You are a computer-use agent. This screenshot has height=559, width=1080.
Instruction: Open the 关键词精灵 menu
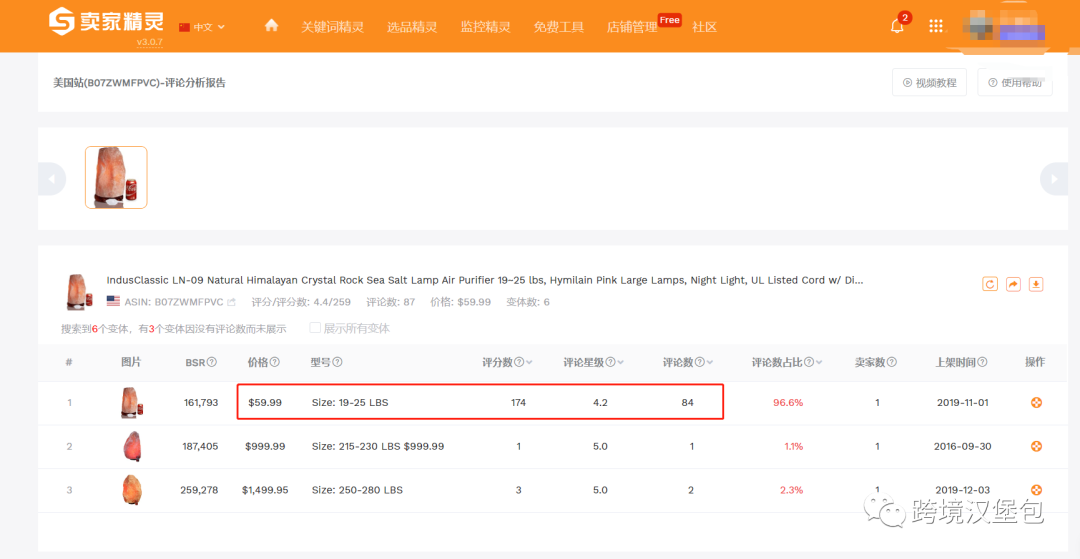click(x=332, y=27)
